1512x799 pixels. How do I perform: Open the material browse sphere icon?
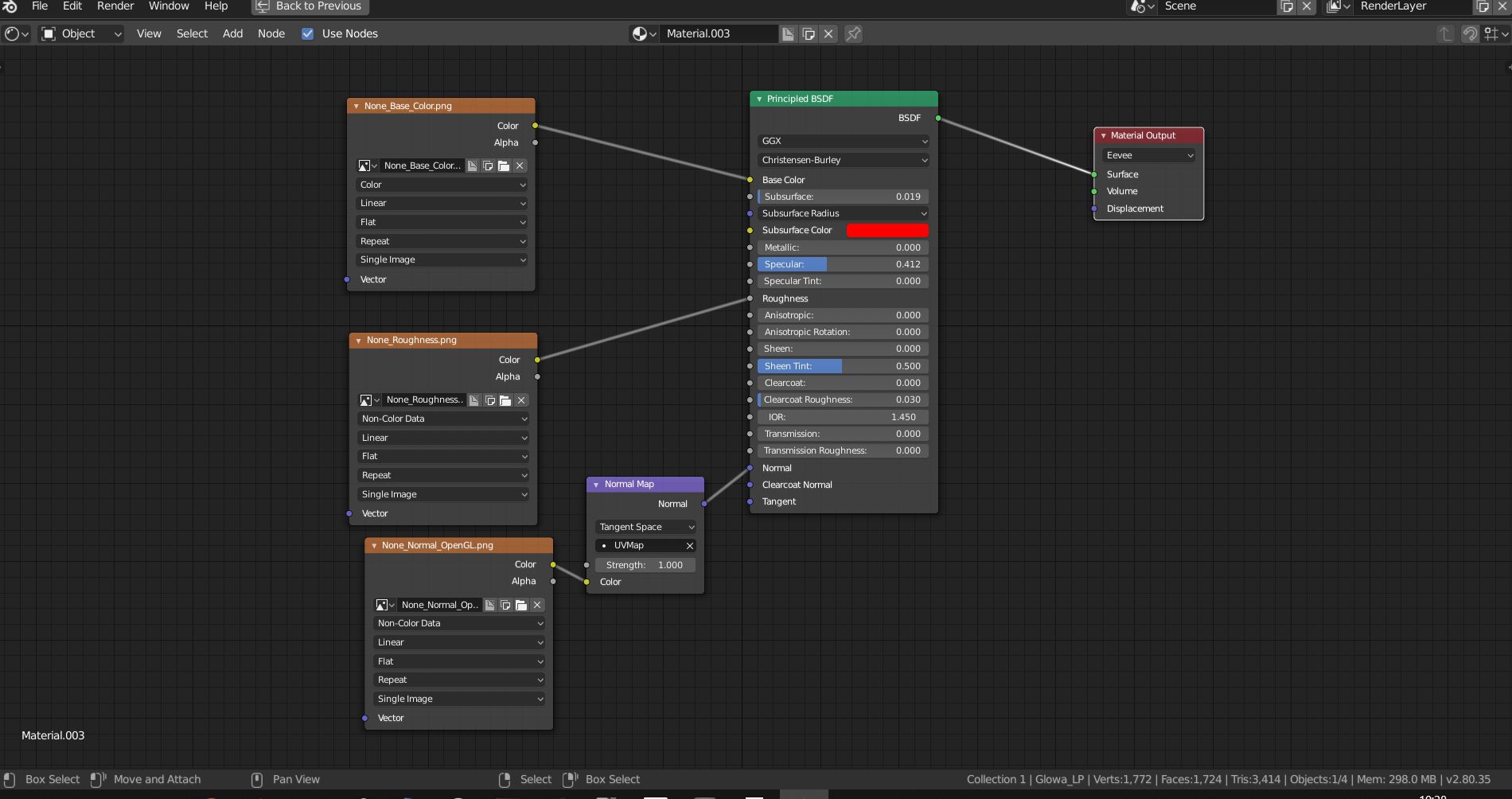point(644,33)
